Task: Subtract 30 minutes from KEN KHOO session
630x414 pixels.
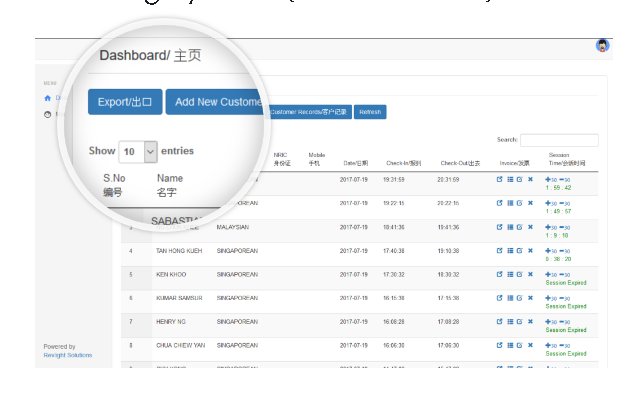Action: [x=565, y=275]
